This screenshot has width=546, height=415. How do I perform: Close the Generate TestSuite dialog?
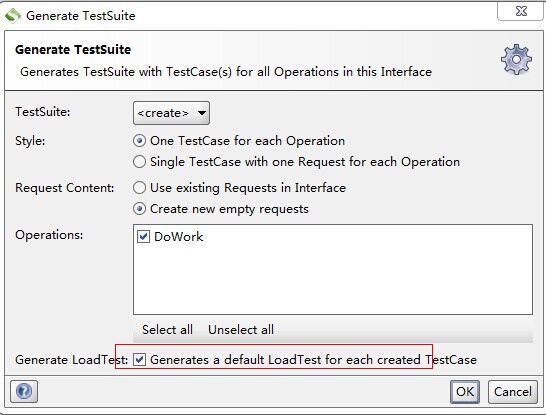[x=521, y=11]
